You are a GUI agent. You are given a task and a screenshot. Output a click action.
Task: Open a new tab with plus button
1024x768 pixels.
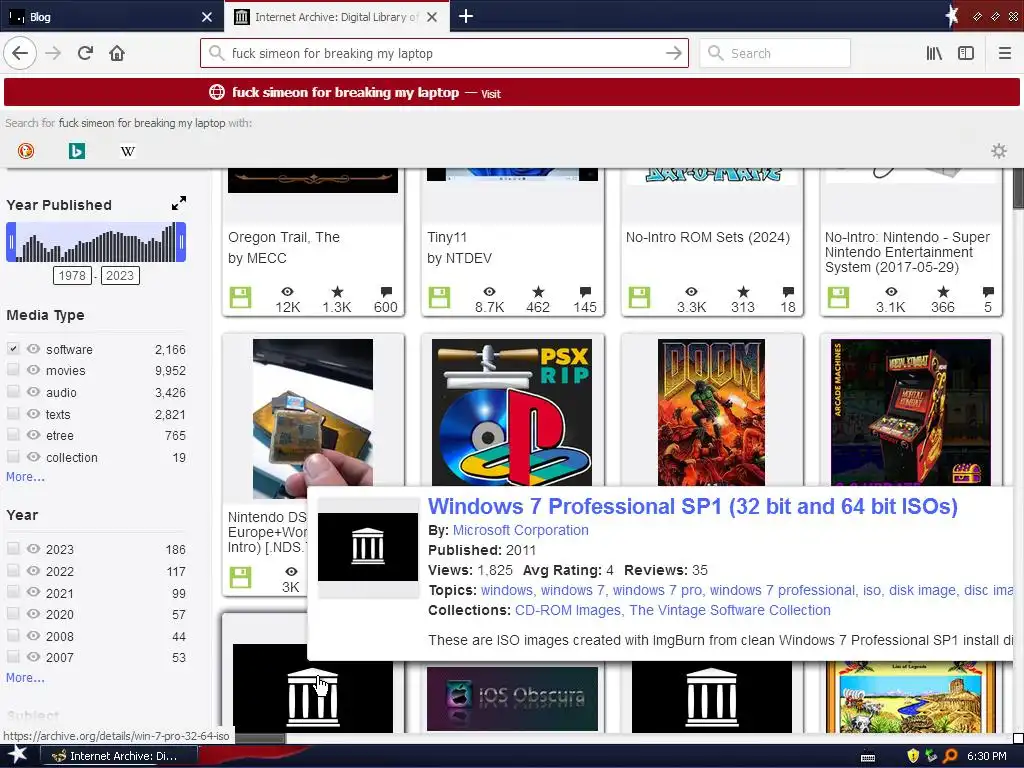pos(466,16)
